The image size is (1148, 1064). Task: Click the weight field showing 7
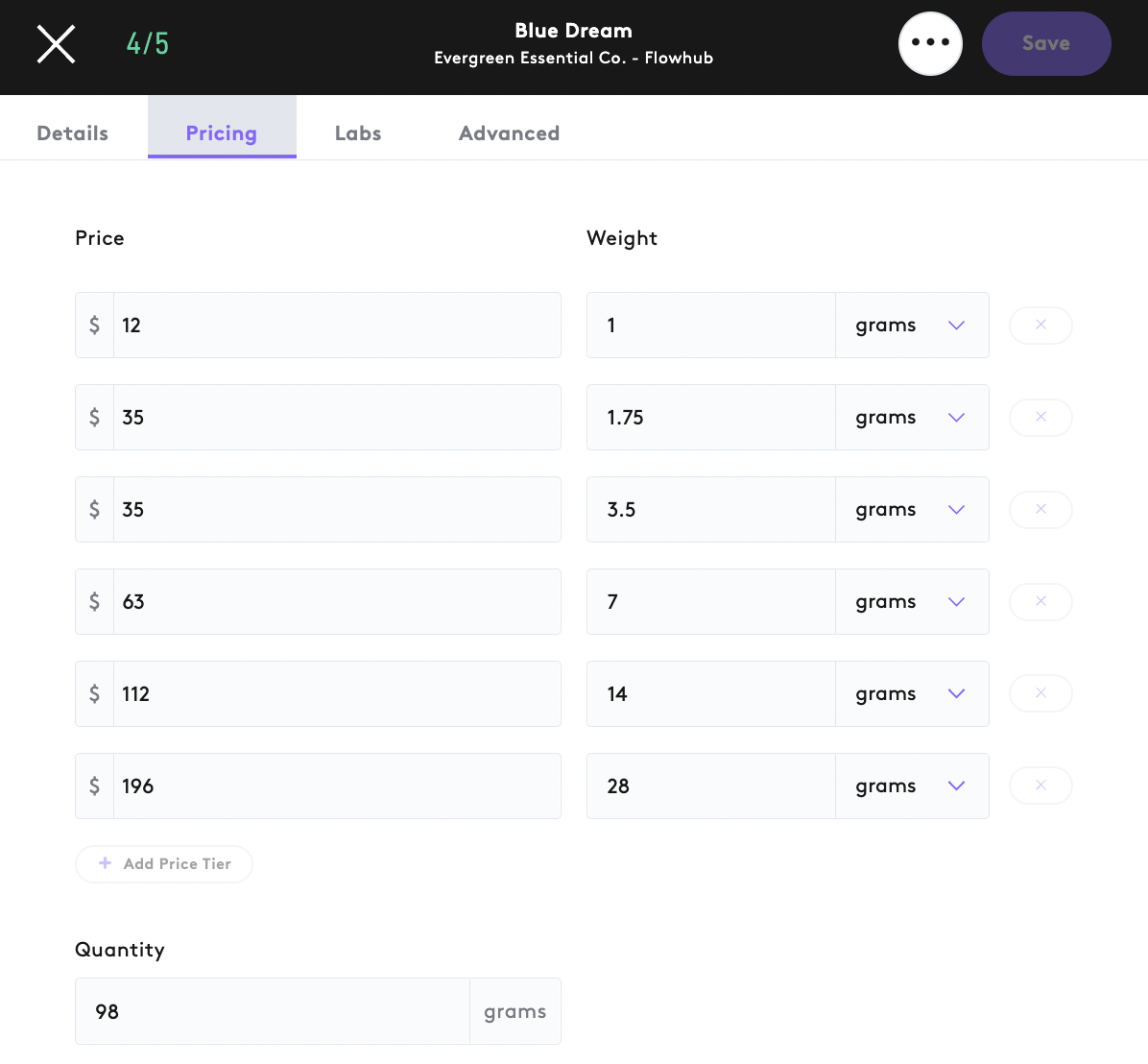[711, 602]
